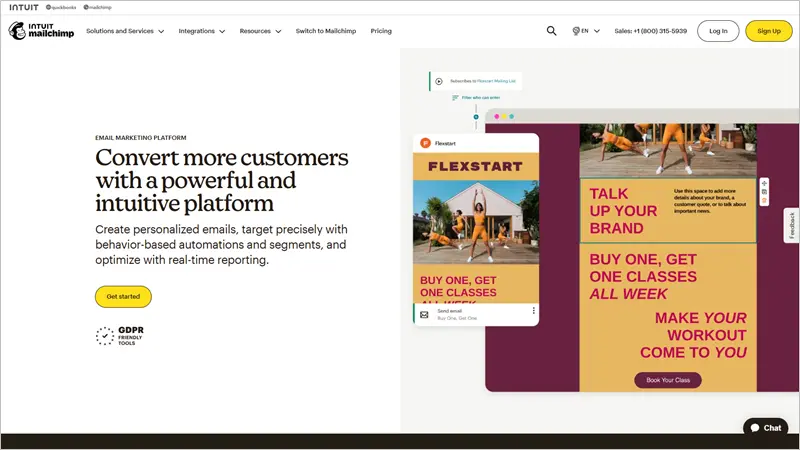Select Switch to Mailchimp in navigation

(325, 31)
